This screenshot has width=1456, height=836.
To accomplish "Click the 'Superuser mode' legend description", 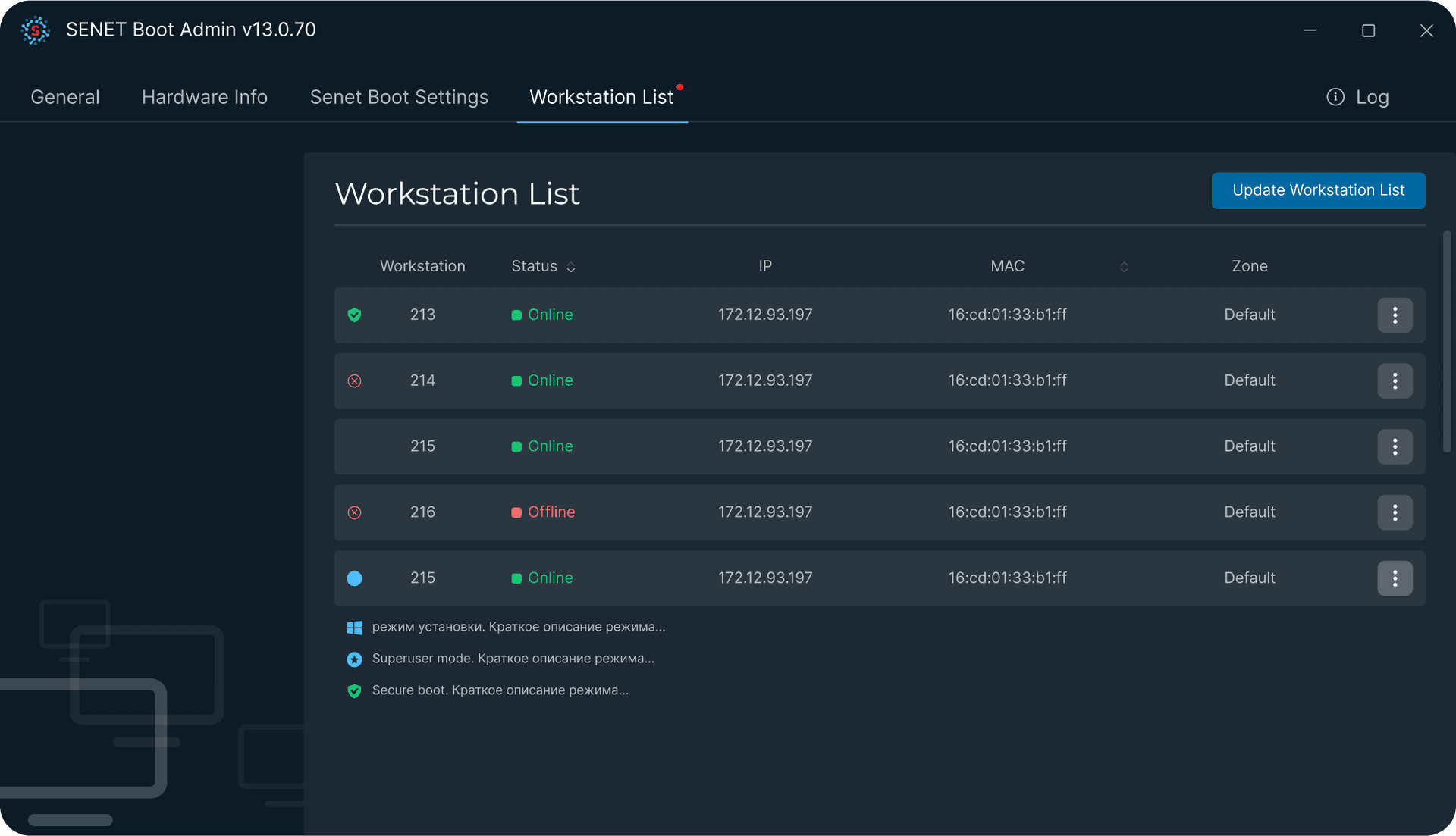I will pyautogui.click(x=513, y=659).
